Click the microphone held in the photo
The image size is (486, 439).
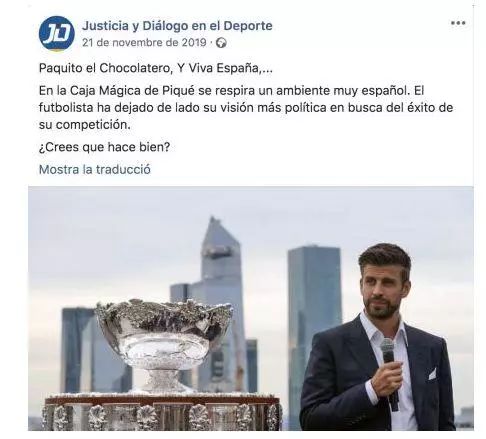(389, 373)
